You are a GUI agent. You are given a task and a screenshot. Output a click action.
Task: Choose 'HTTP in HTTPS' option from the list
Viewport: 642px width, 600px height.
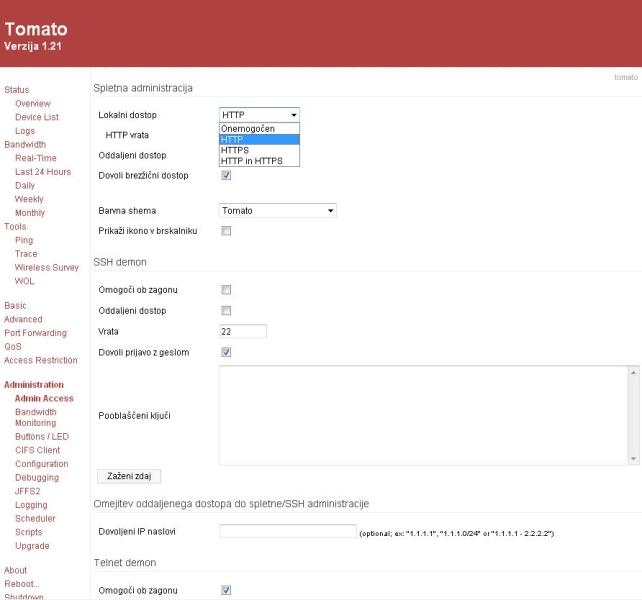click(x=251, y=161)
